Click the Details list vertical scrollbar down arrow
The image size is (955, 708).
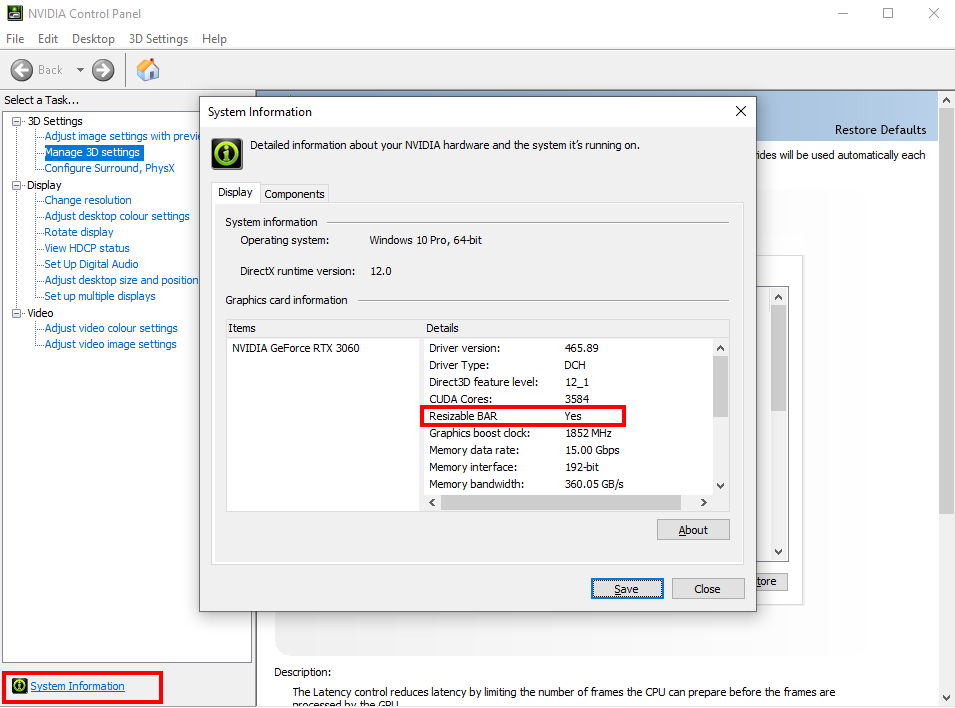pos(720,485)
